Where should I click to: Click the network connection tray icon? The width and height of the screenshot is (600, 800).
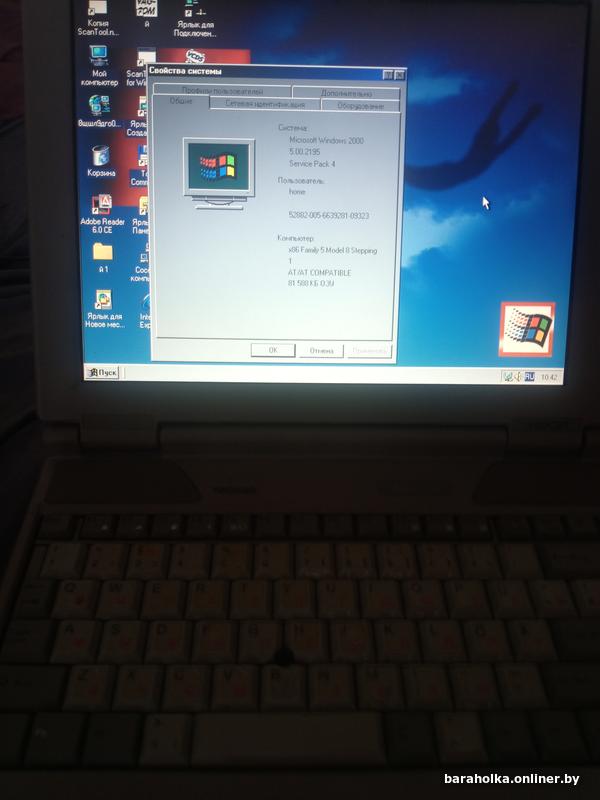pos(508,377)
